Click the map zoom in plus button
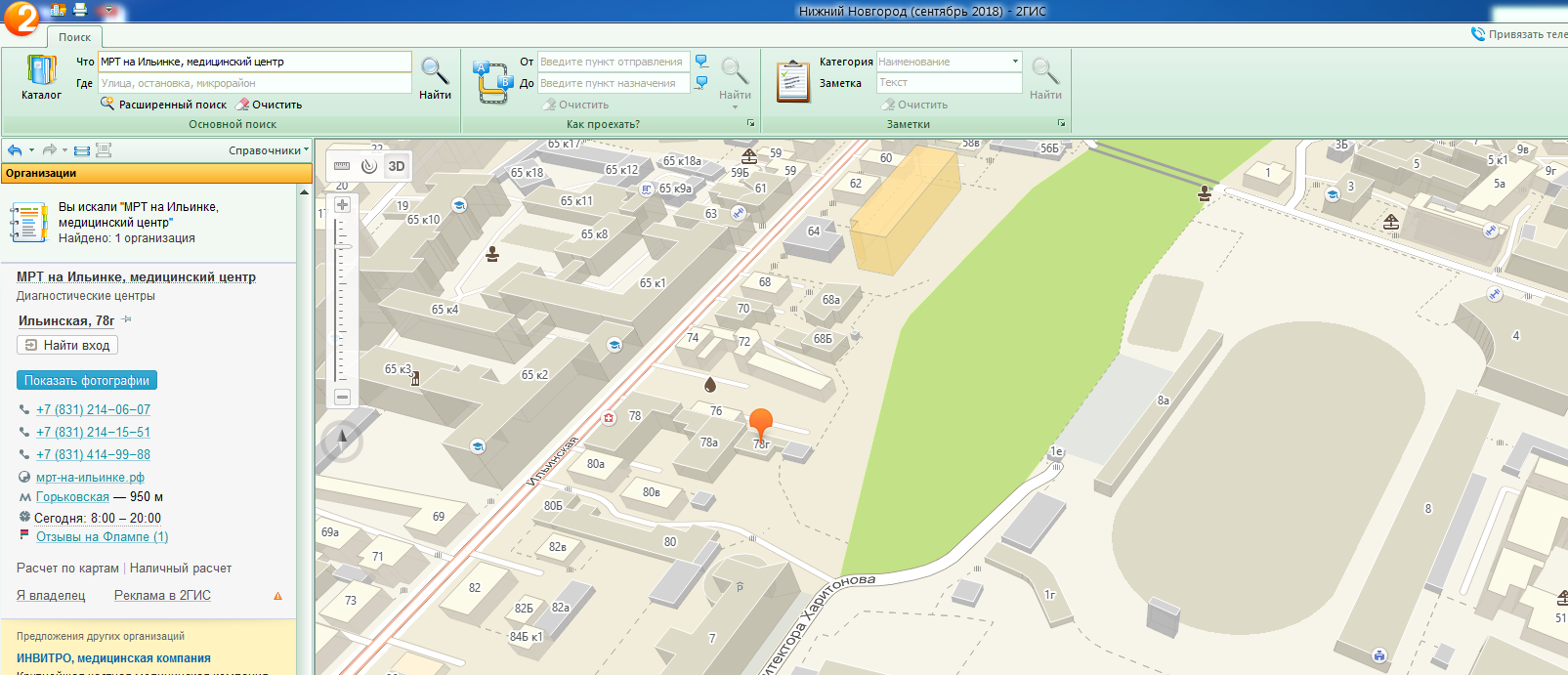This screenshot has height=675, width=1568. [x=342, y=205]
